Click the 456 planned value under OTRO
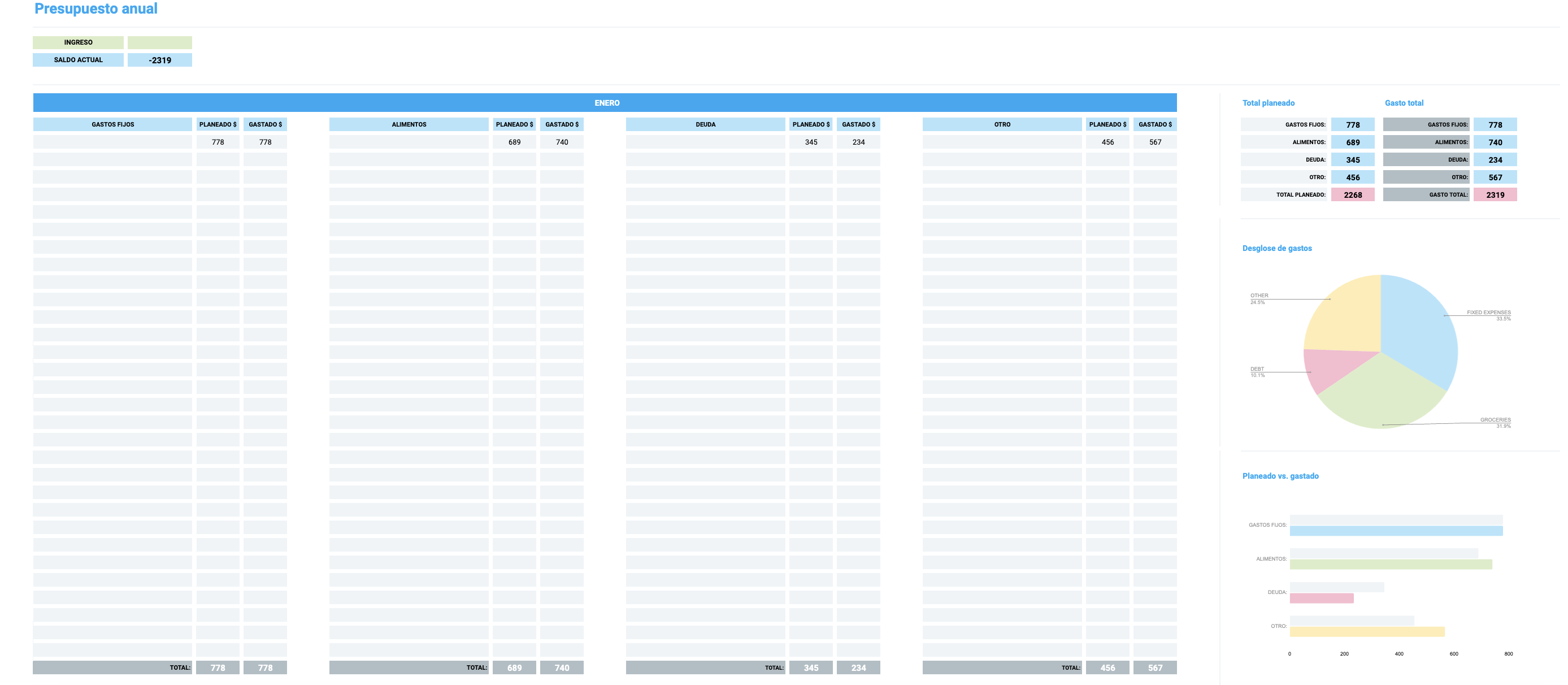1568x685 pixels. pyautogui.click(x=1107, y=142)
